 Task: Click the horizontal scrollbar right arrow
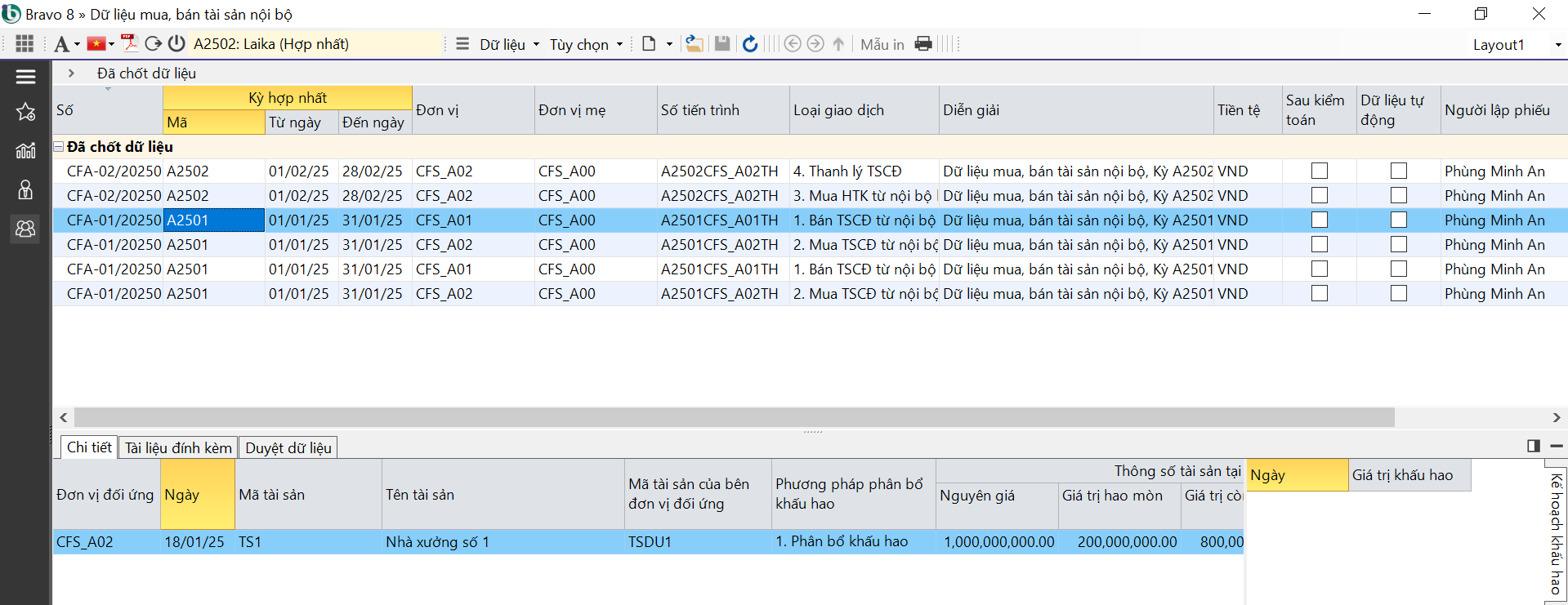(1556, 418)
